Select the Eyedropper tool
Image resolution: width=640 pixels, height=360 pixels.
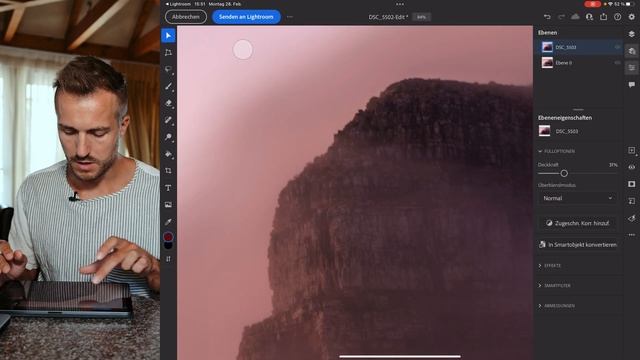pyautogui.click(x=168, y=222)
